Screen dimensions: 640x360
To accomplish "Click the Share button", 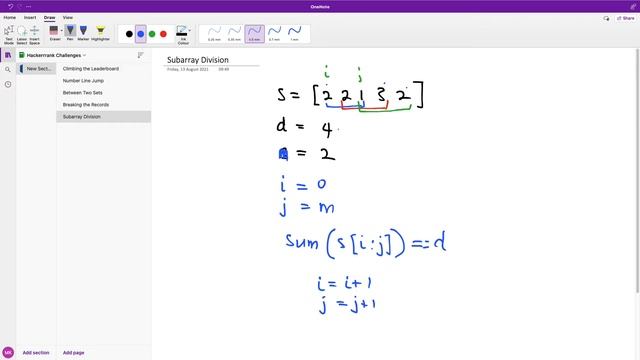I will (x=626, y=18).
